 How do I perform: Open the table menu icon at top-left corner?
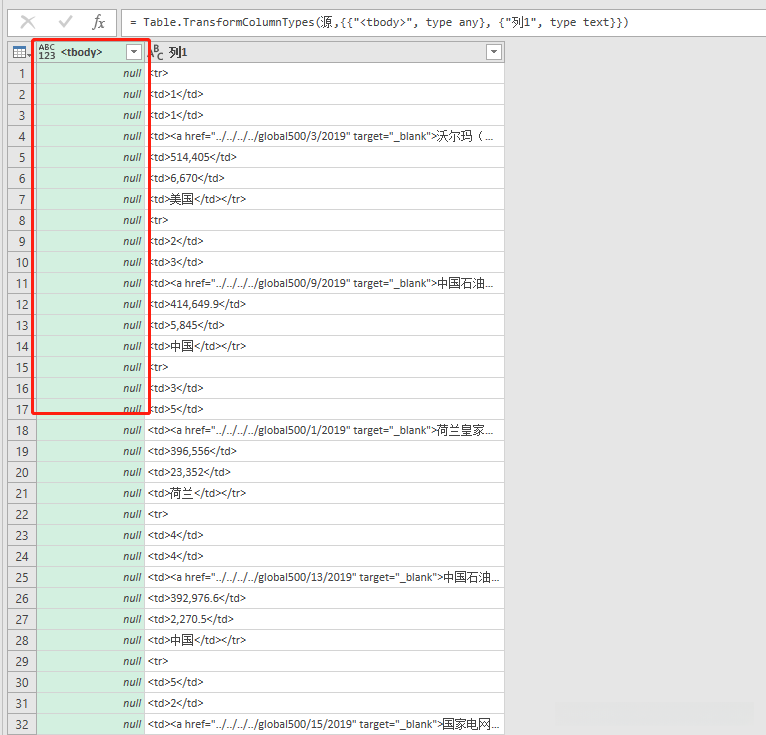click(x=21, y=52)
